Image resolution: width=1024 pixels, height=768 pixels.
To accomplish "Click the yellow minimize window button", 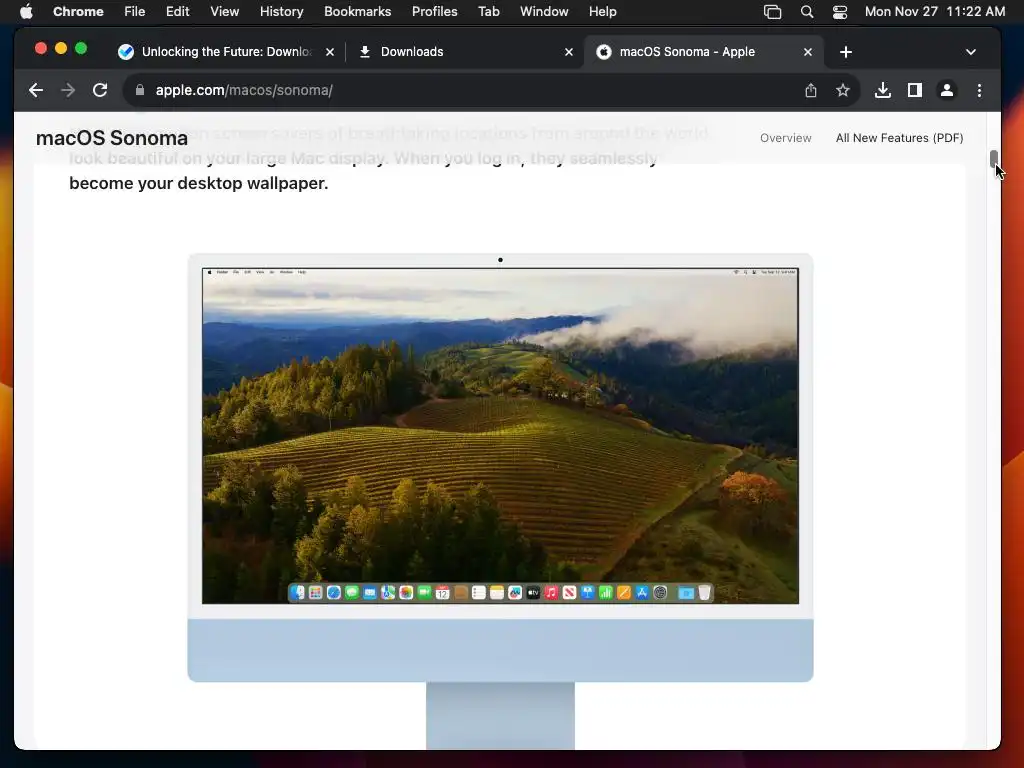I will tap(61, 48).
